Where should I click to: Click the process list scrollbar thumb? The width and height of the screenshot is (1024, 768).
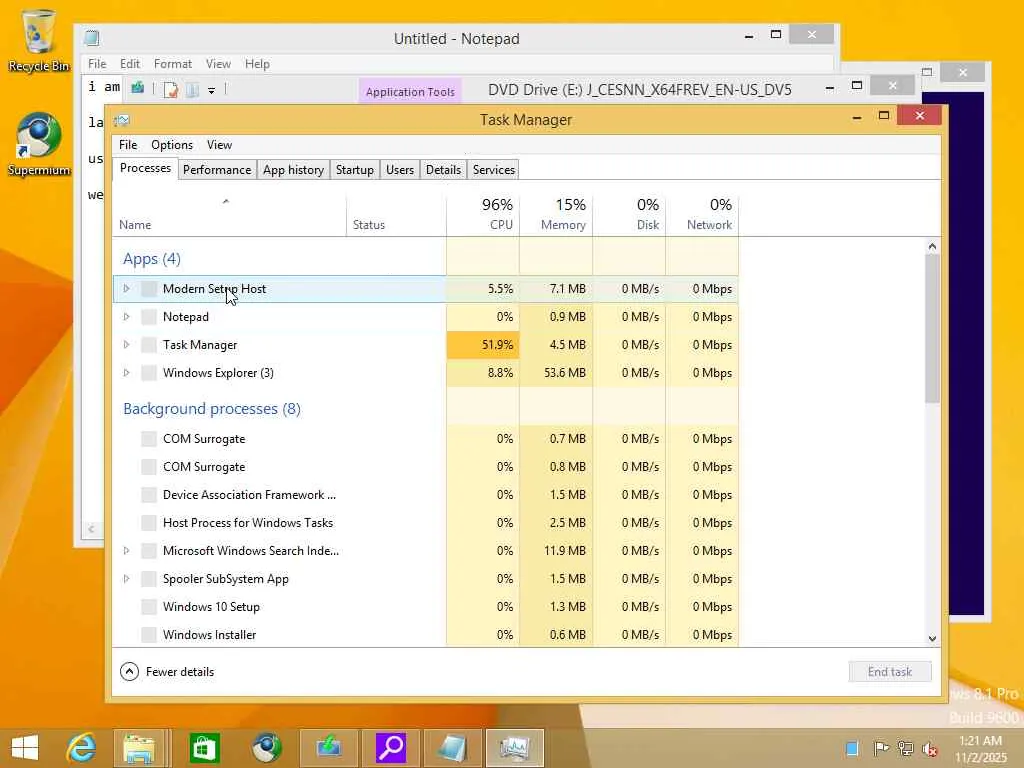coord(932,328)
